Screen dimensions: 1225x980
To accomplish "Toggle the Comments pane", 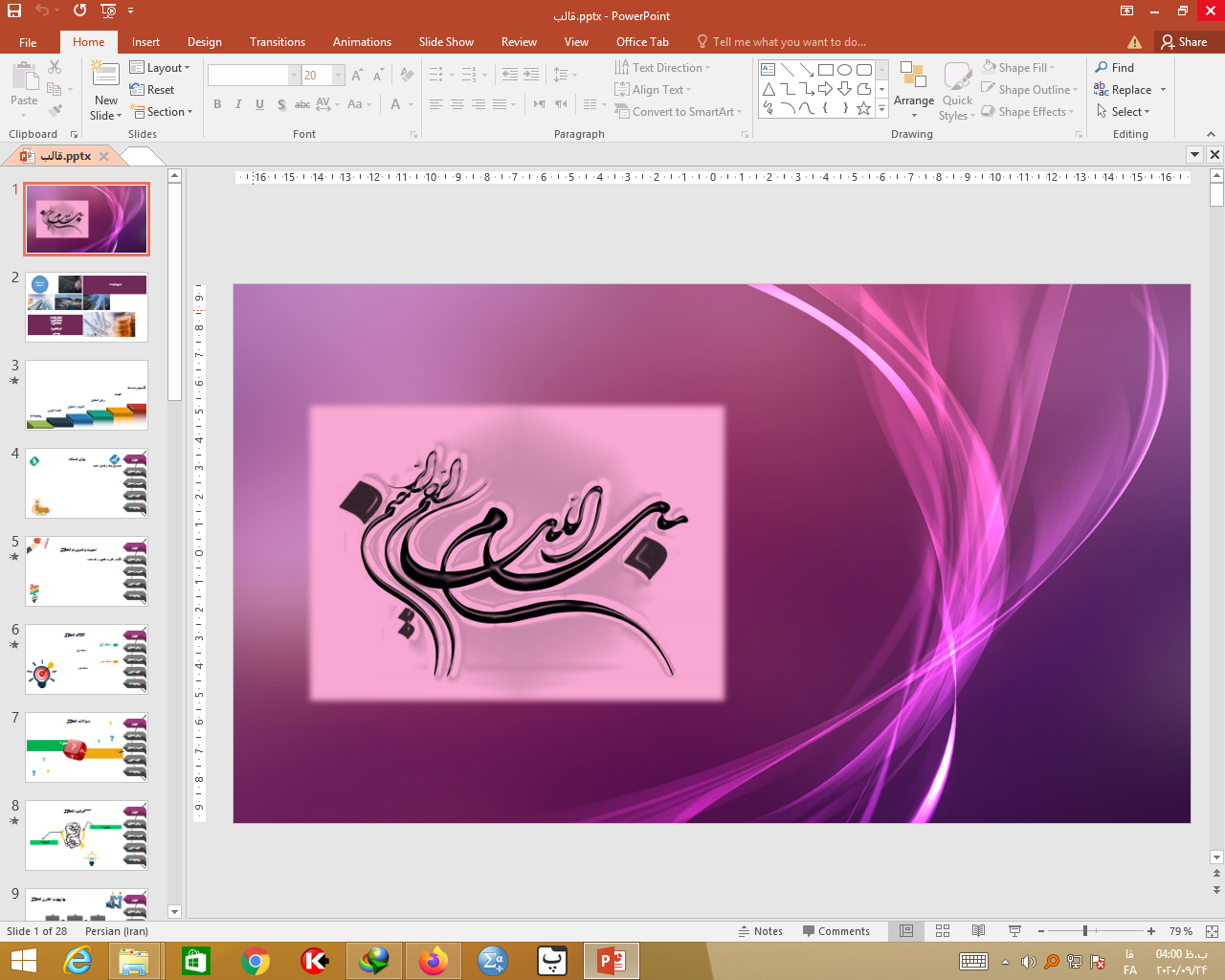I will (x=836, y=931).
